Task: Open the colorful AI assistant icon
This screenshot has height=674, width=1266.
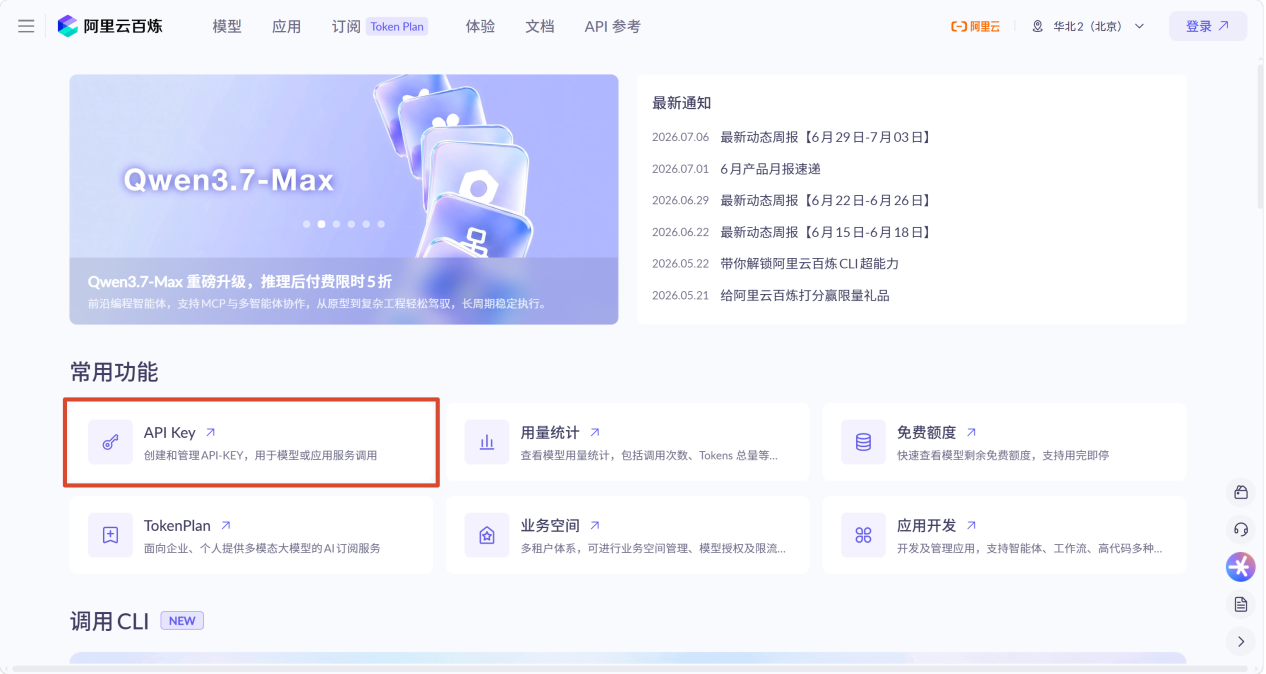Action: (1241, 567)
